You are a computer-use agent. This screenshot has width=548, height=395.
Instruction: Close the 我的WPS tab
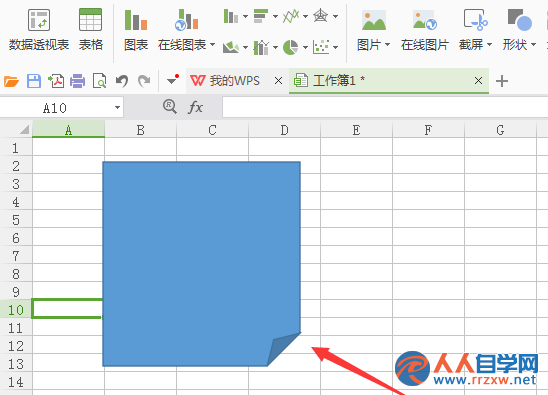coord(279,81)
